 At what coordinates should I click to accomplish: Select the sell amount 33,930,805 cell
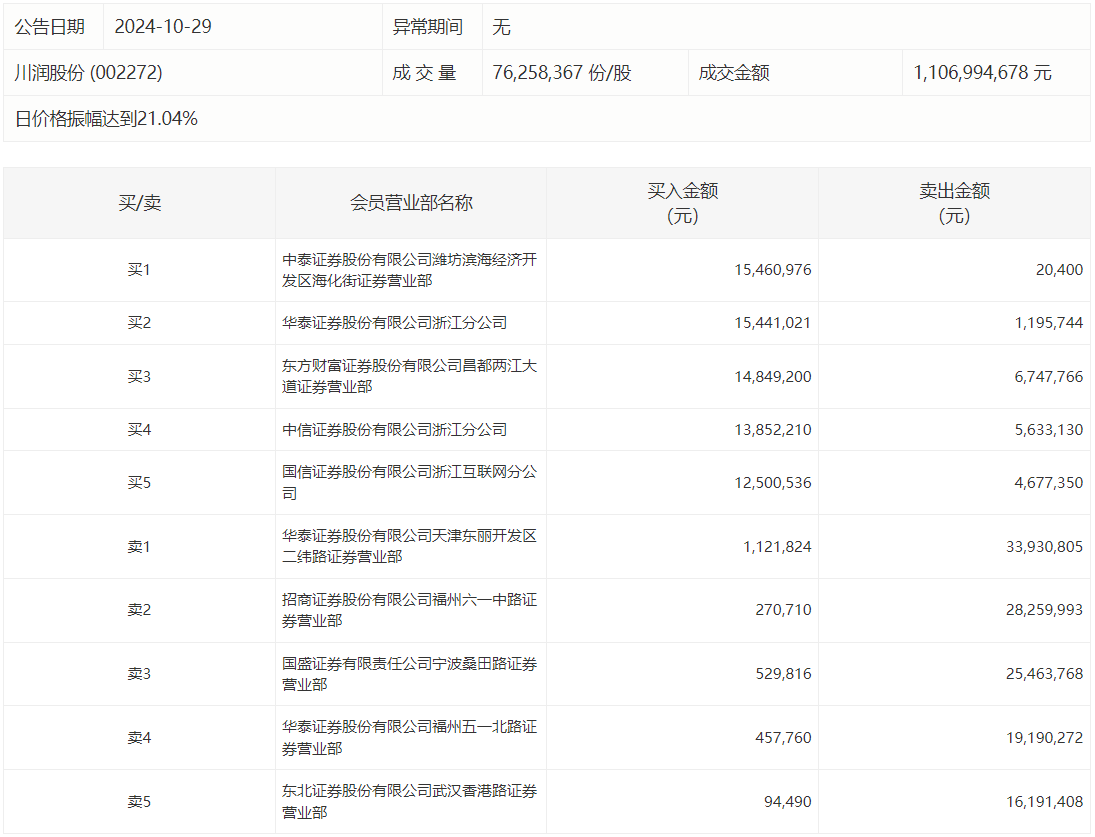point(1036,547)
